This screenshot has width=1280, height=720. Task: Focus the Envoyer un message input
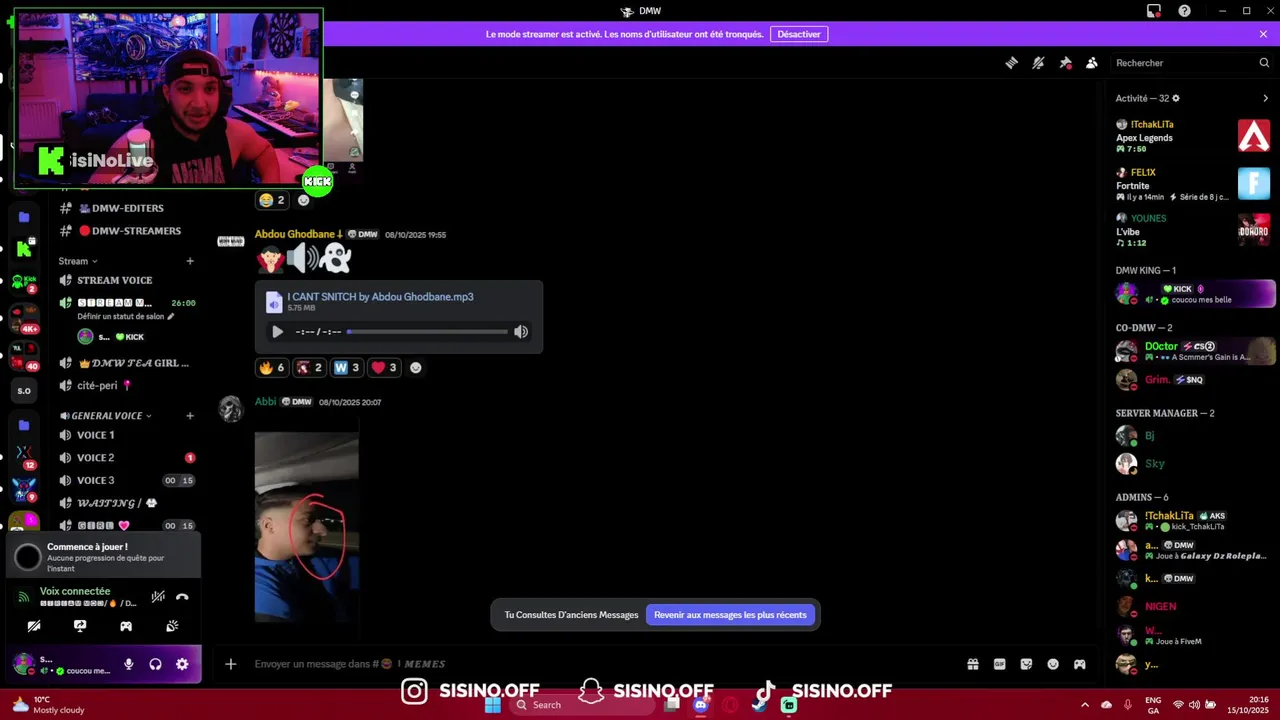(600, 664)
